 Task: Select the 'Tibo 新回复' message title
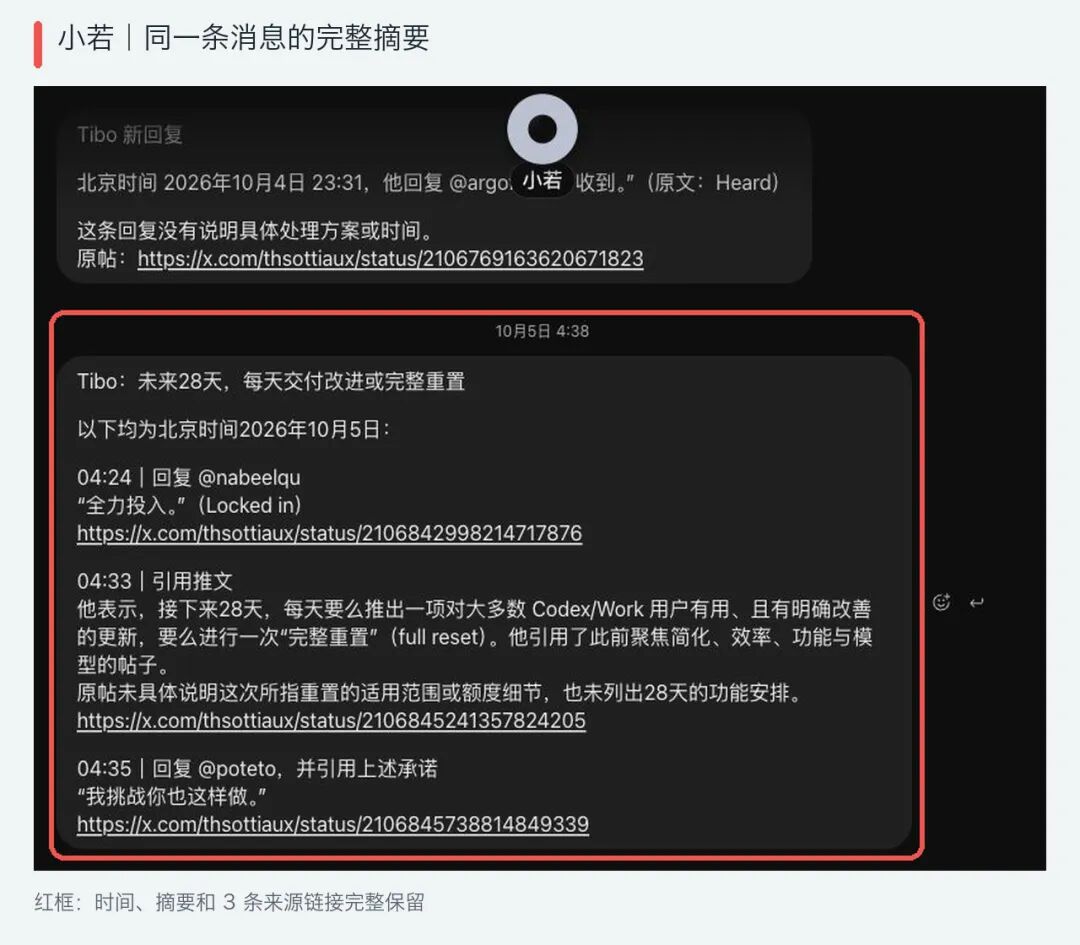[129, 134]
